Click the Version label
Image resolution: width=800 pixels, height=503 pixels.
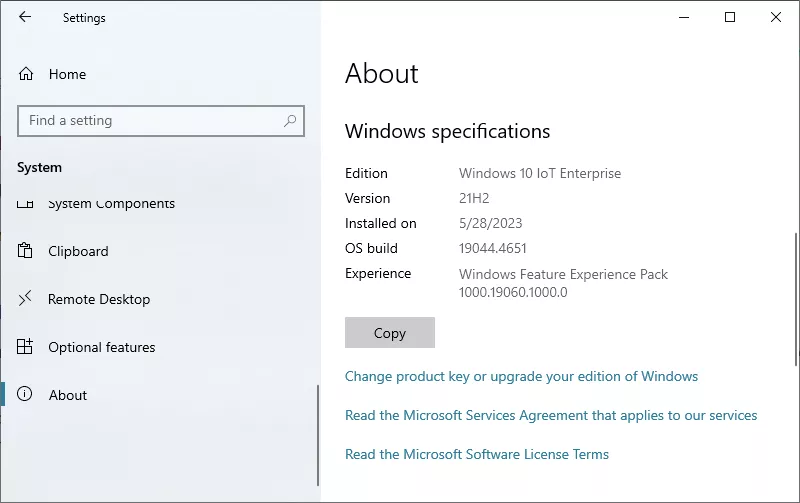[x=367, y=198]
